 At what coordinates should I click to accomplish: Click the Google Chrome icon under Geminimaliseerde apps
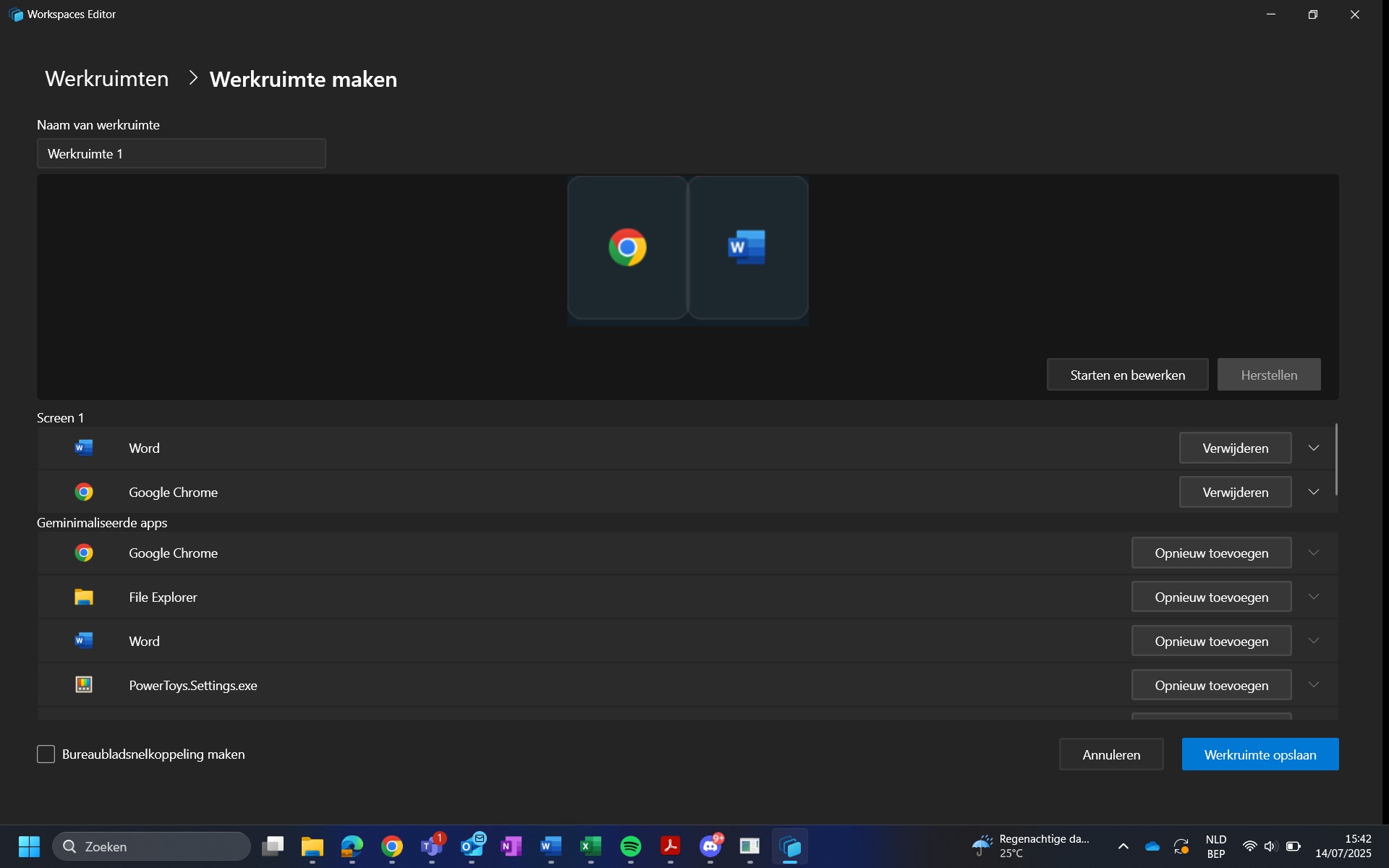(84, 553)
